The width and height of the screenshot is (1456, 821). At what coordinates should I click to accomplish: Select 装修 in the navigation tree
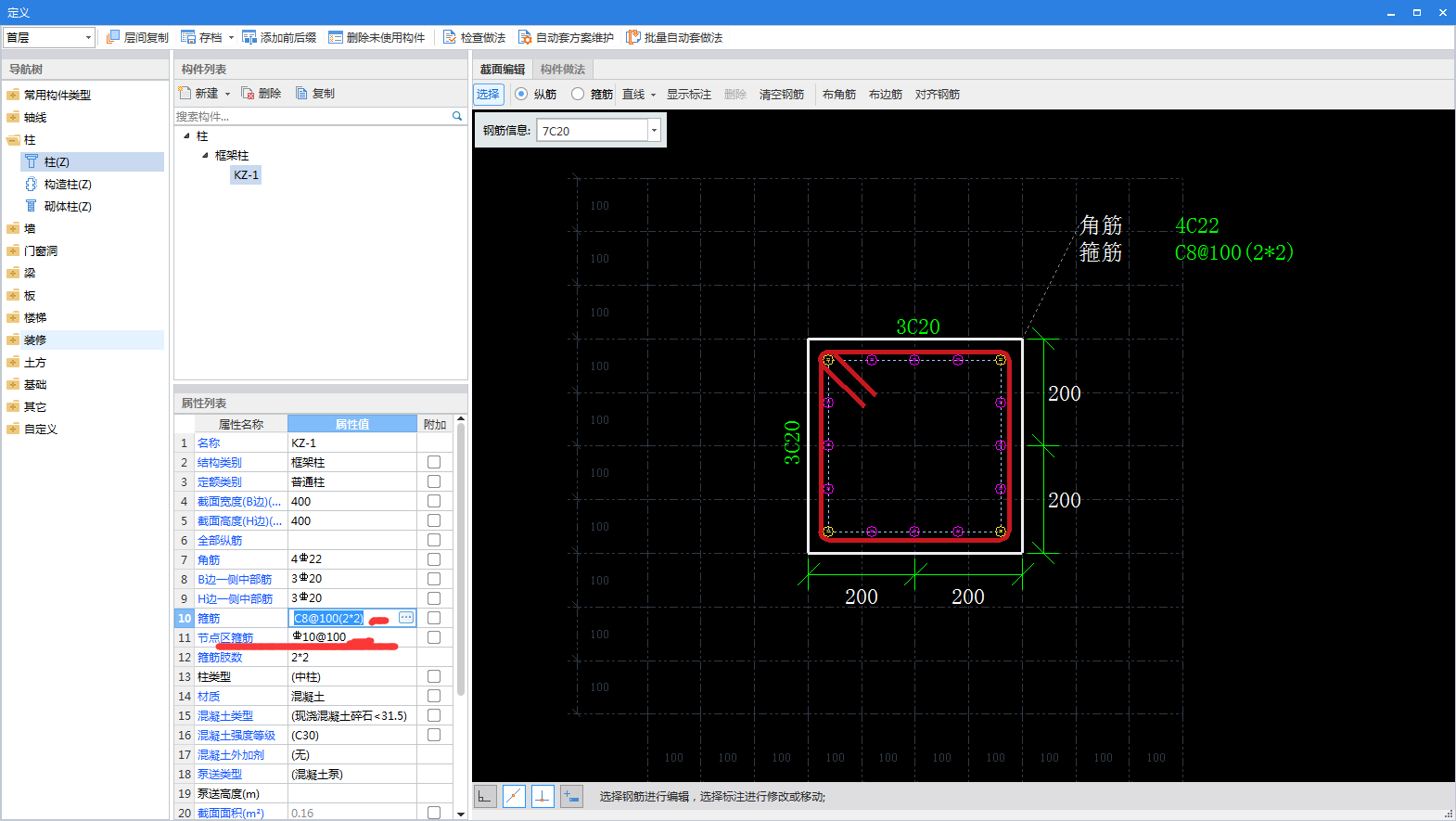pyautogui.click(x=35, y=340)
